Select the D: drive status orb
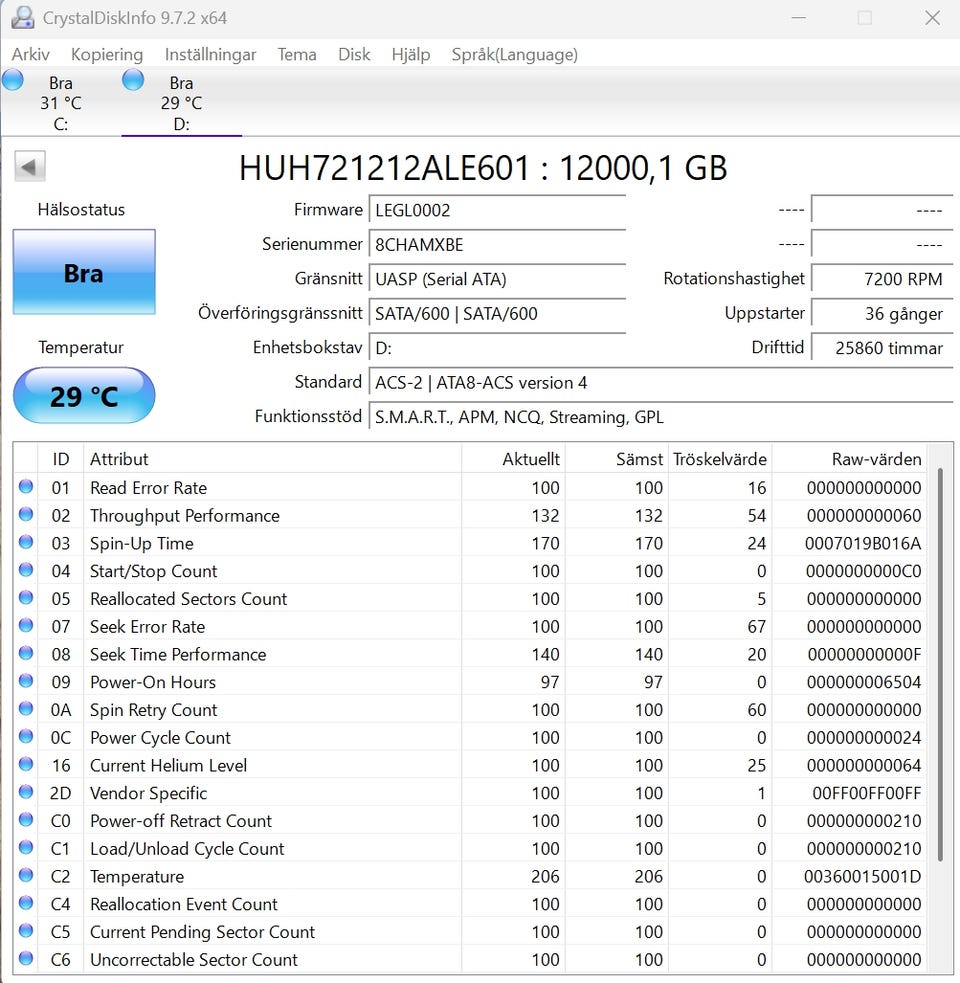960x983 pixels. [133, 81]
